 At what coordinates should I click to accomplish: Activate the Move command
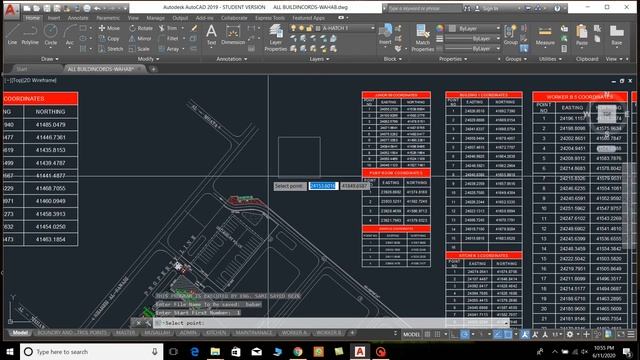(109, 28)
